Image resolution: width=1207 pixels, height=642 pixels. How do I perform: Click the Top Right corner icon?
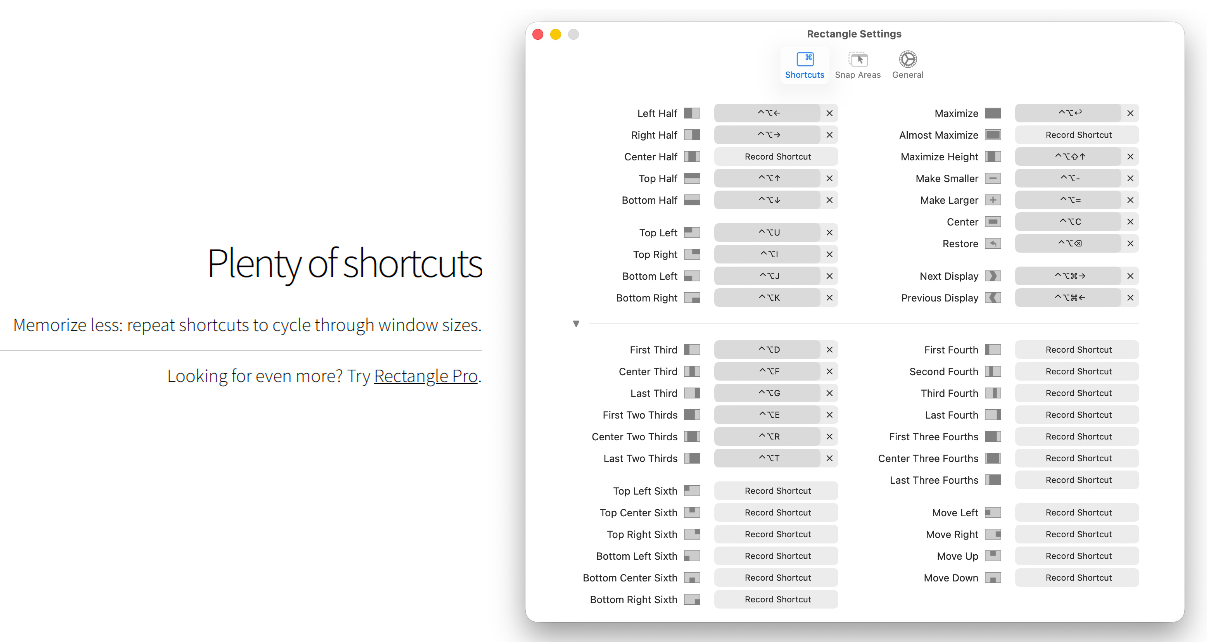click(x=692, y=255)
